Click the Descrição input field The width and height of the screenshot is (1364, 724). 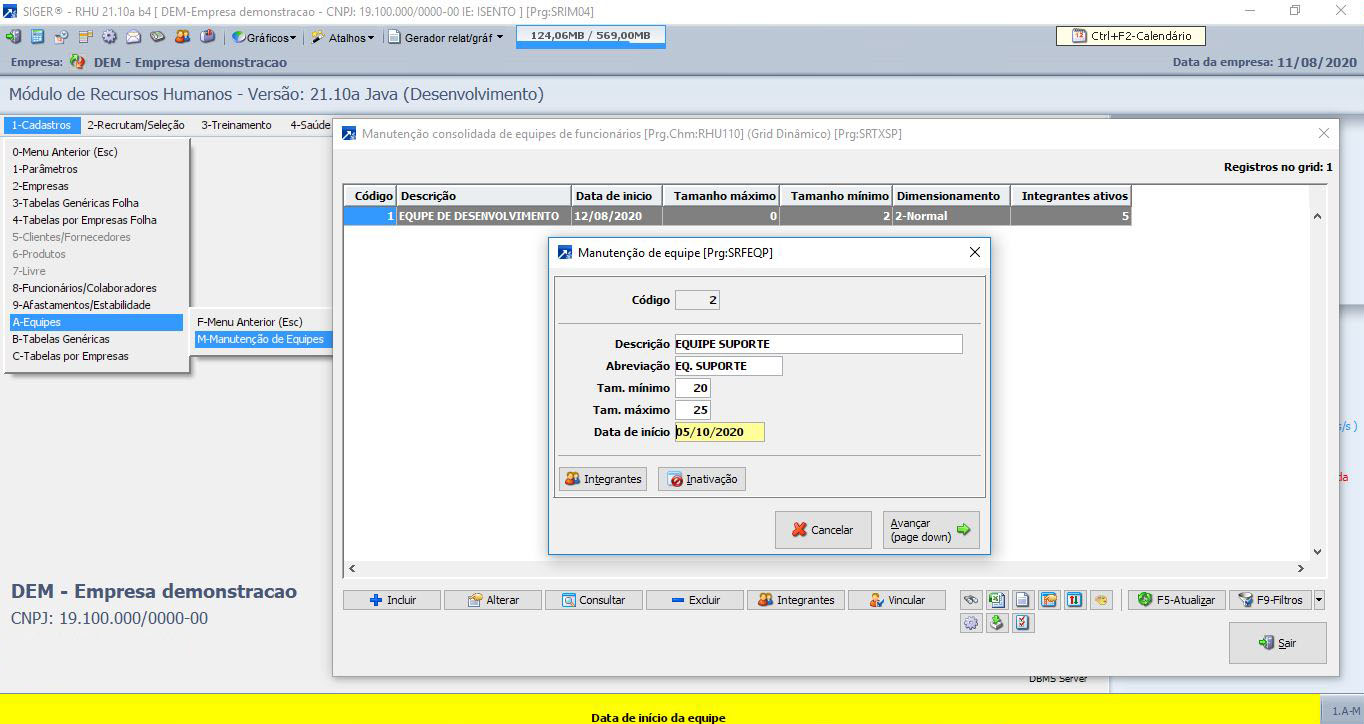tap(819, 344)
